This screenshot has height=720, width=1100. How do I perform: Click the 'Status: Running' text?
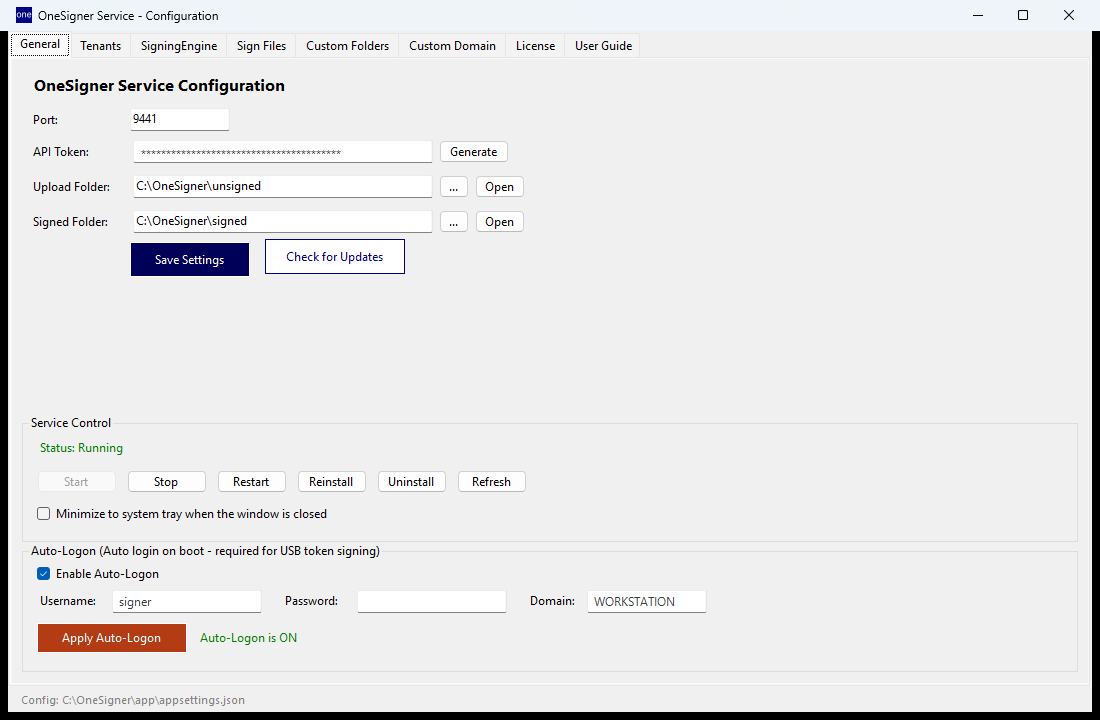[81, 448]
